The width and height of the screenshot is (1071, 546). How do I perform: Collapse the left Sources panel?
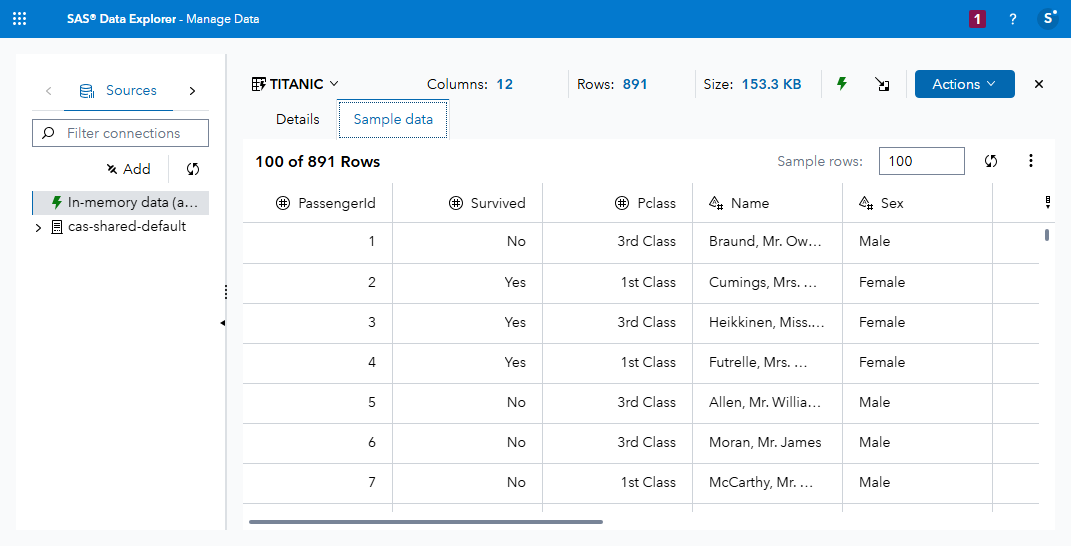click(x=222, y=323)
